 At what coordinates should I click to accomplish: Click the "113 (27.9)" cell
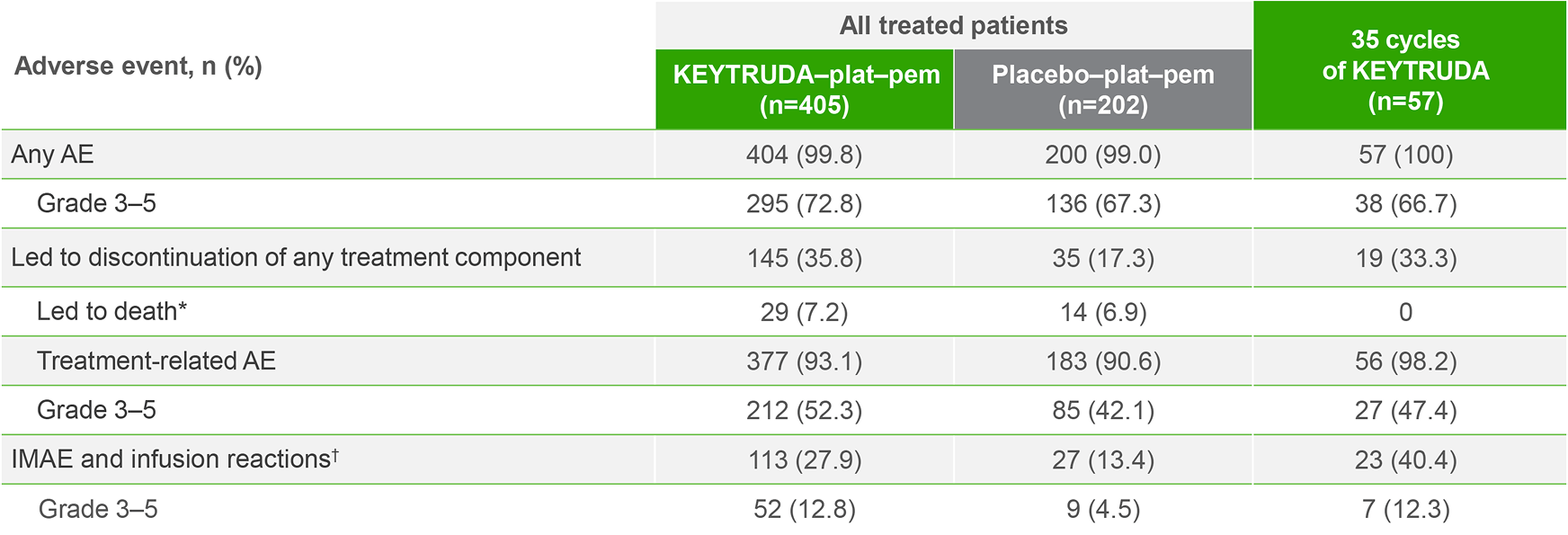coord(804,460)
